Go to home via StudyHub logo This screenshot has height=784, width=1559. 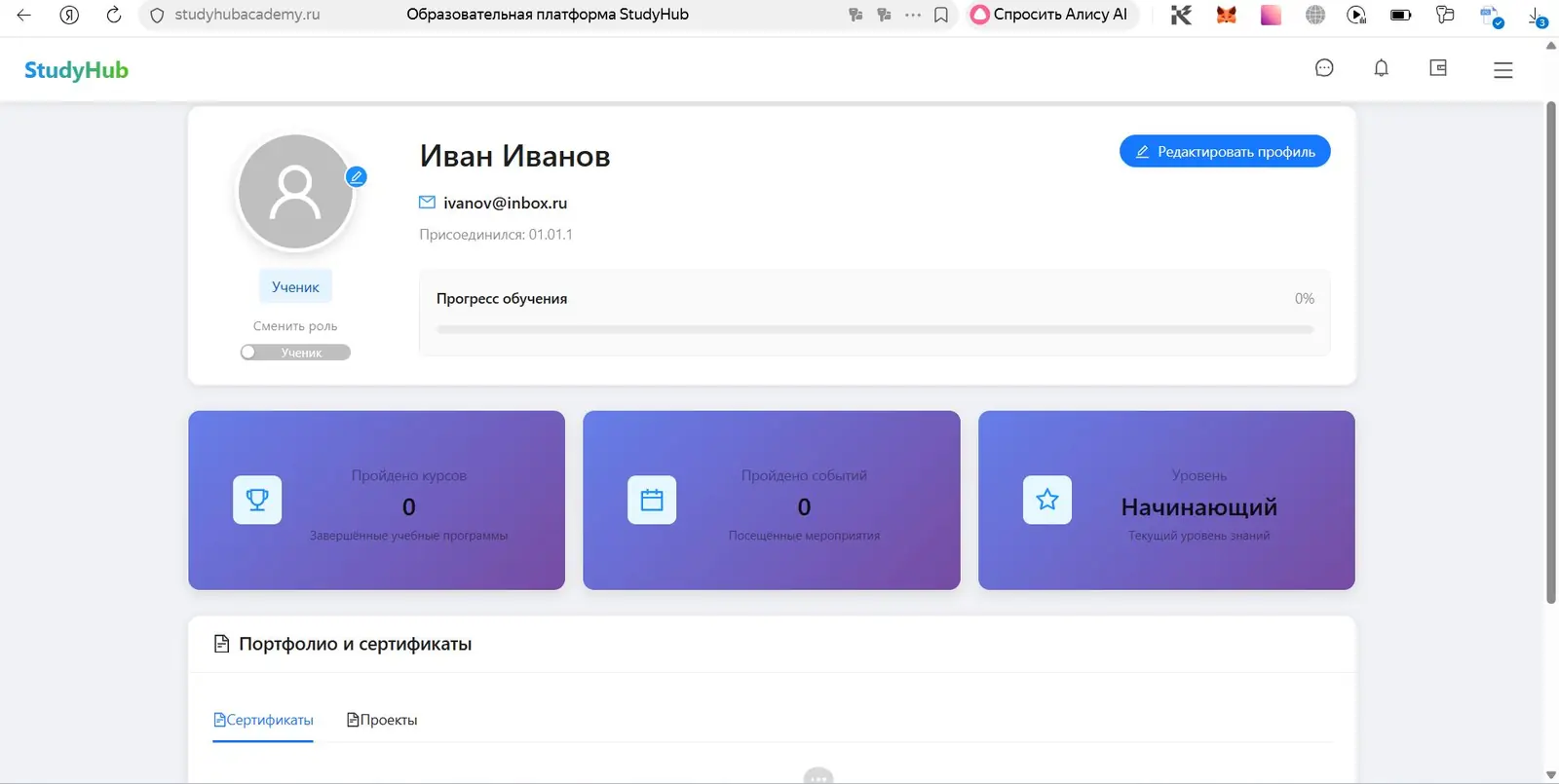(x=76, y=70)
